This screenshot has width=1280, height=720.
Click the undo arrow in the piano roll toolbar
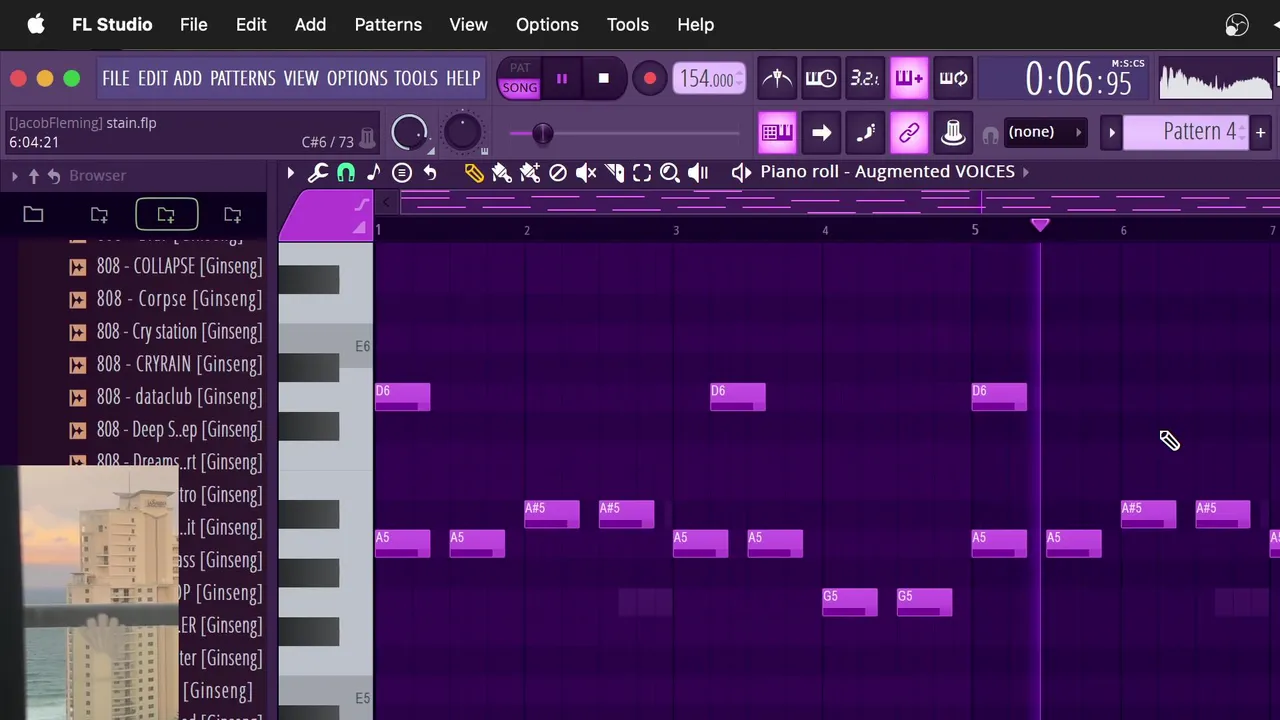pyautogui.click(x=430, y=173)
